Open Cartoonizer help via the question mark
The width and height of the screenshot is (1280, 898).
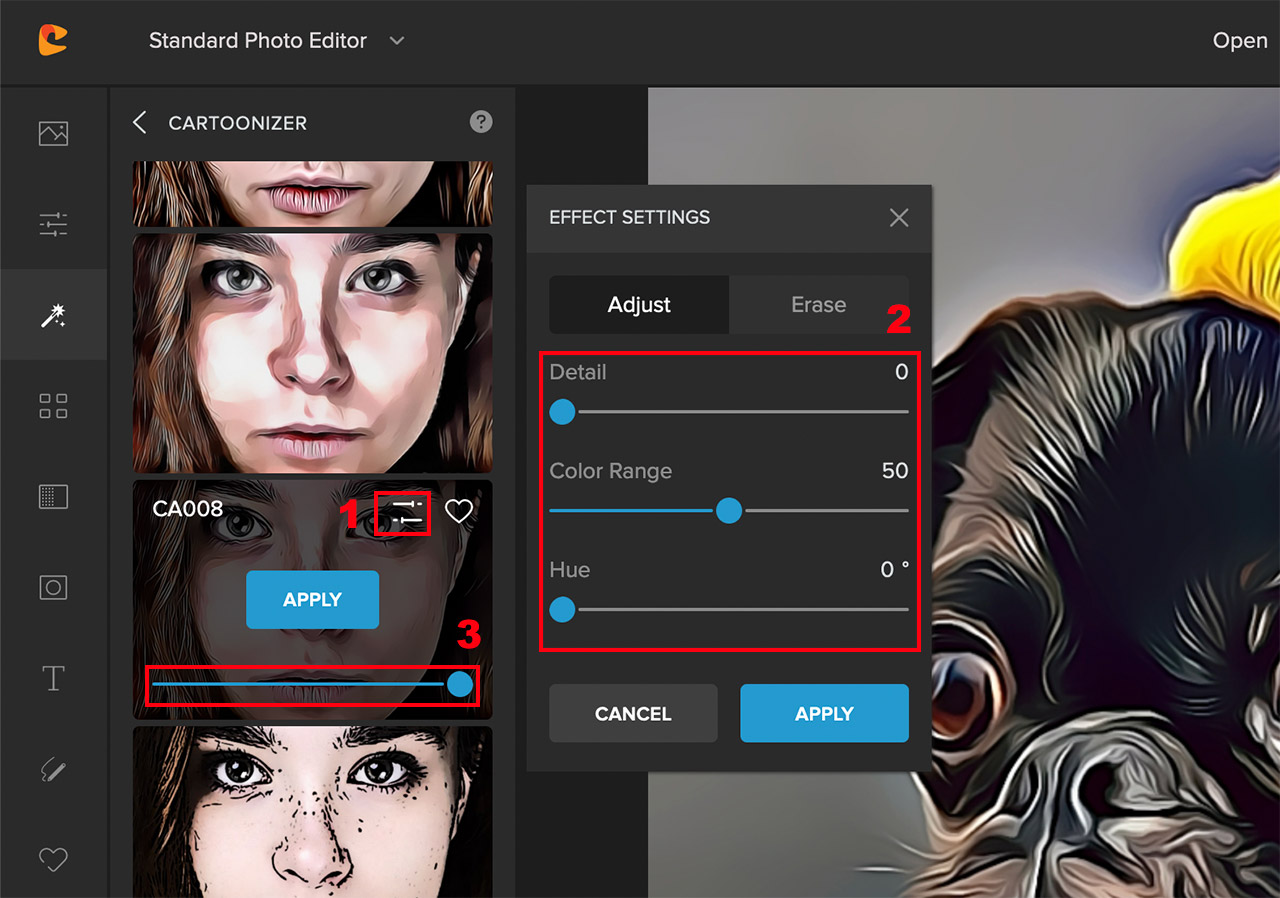(481, 121)
